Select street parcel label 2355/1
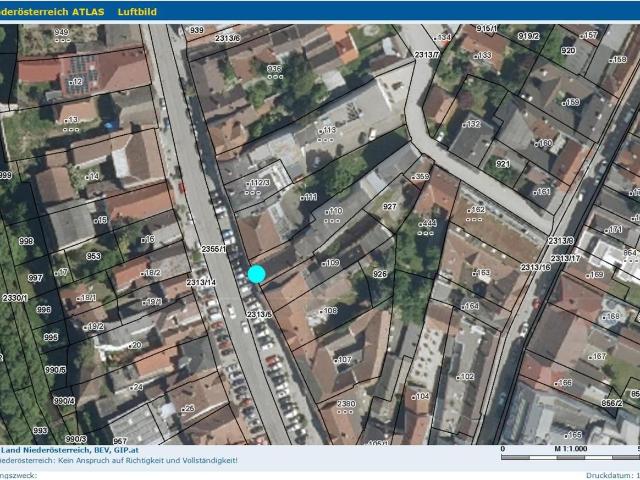 (213, 249)
